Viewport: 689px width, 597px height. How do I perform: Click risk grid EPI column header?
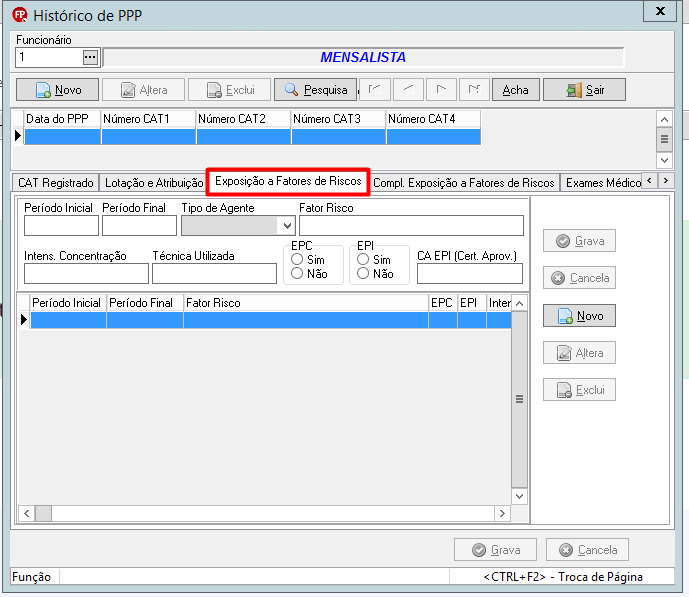[x=471, y=303]
